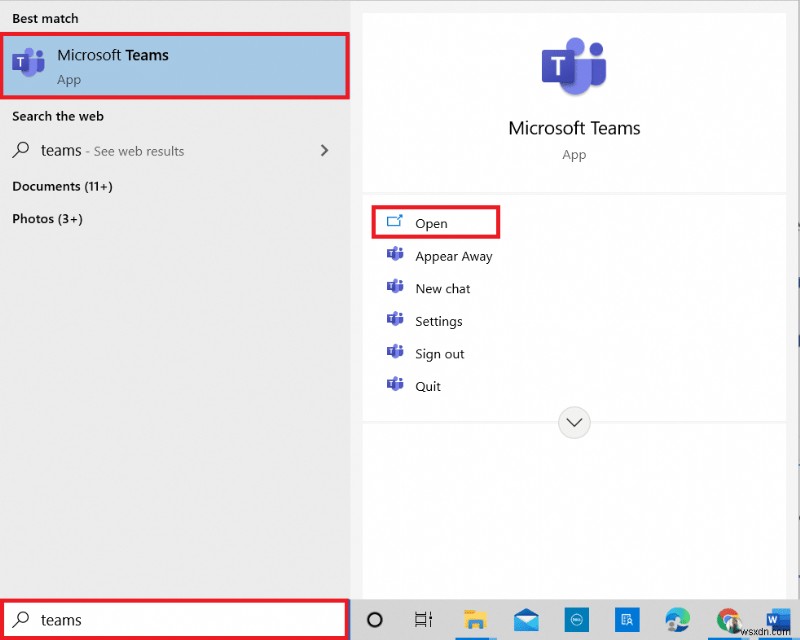Screen dimensions: 800x640
Task: Click Open to launch Microsoft Teams
Action: pos(429,222)
